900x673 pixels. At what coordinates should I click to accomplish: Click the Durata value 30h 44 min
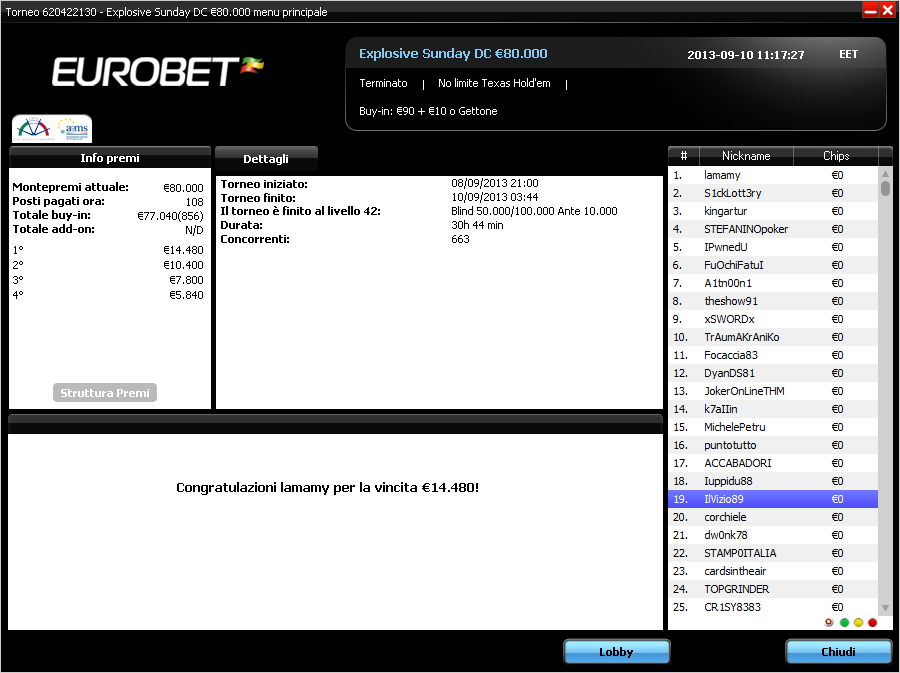(x=477, y=225)
